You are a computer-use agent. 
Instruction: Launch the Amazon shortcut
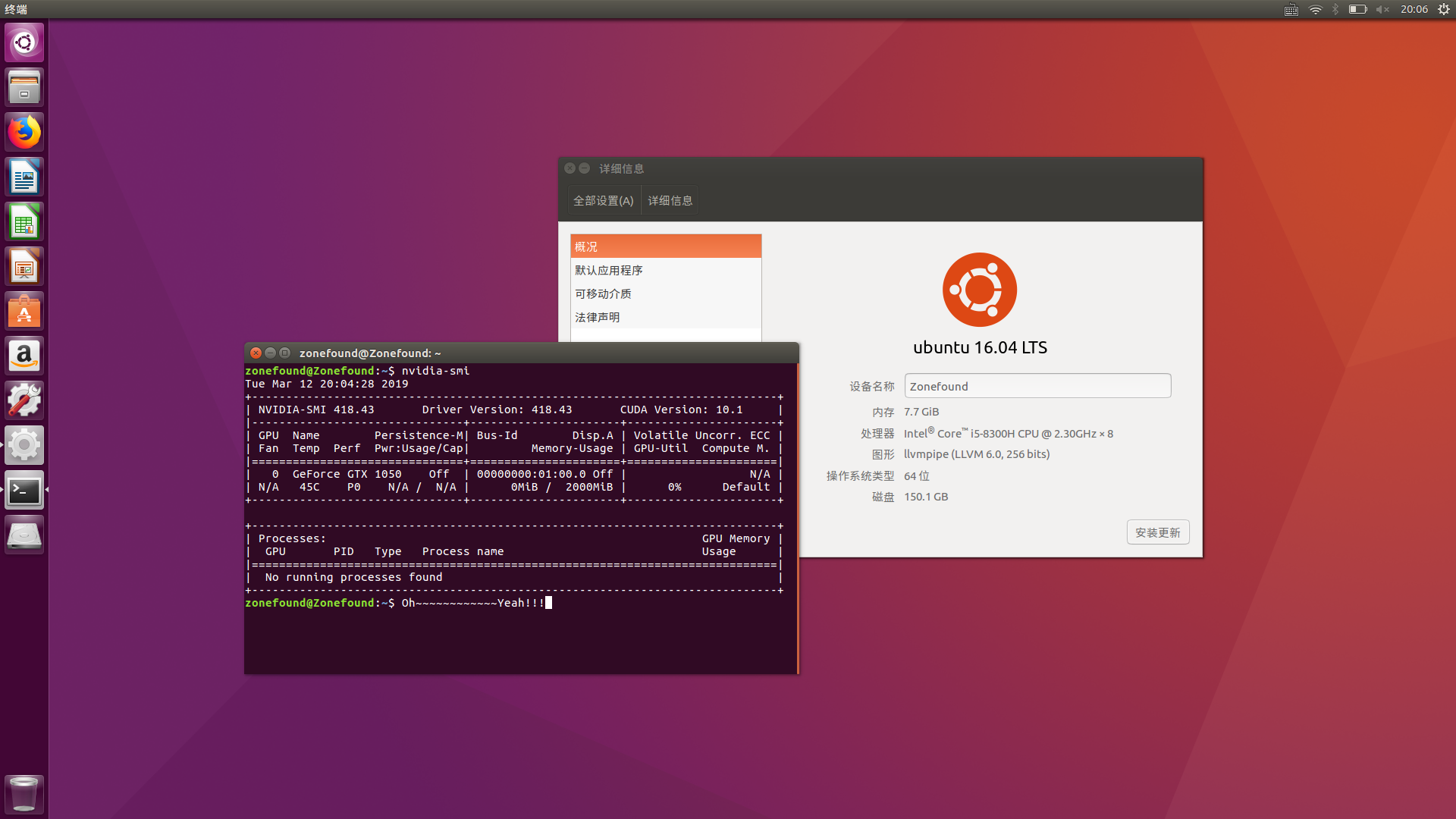(24, 355)
